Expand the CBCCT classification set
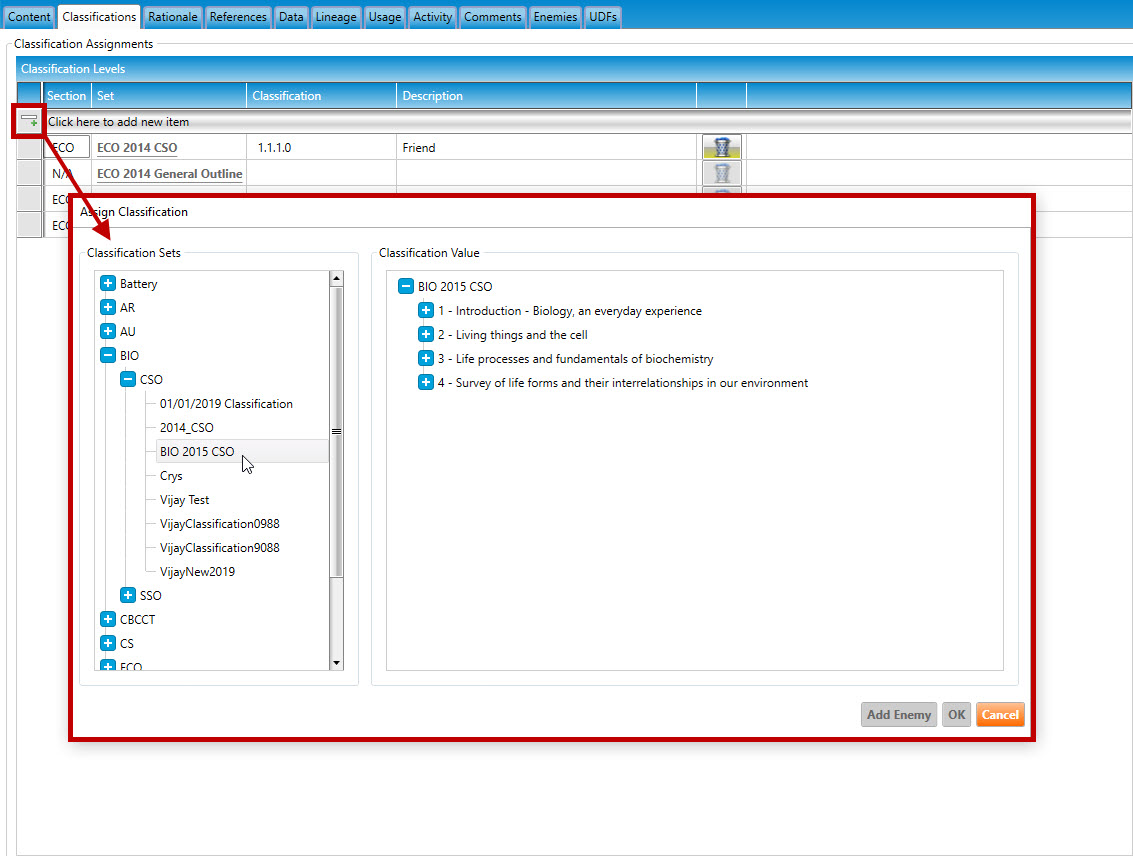This screenshot has height=856, width=1133. 108,620
